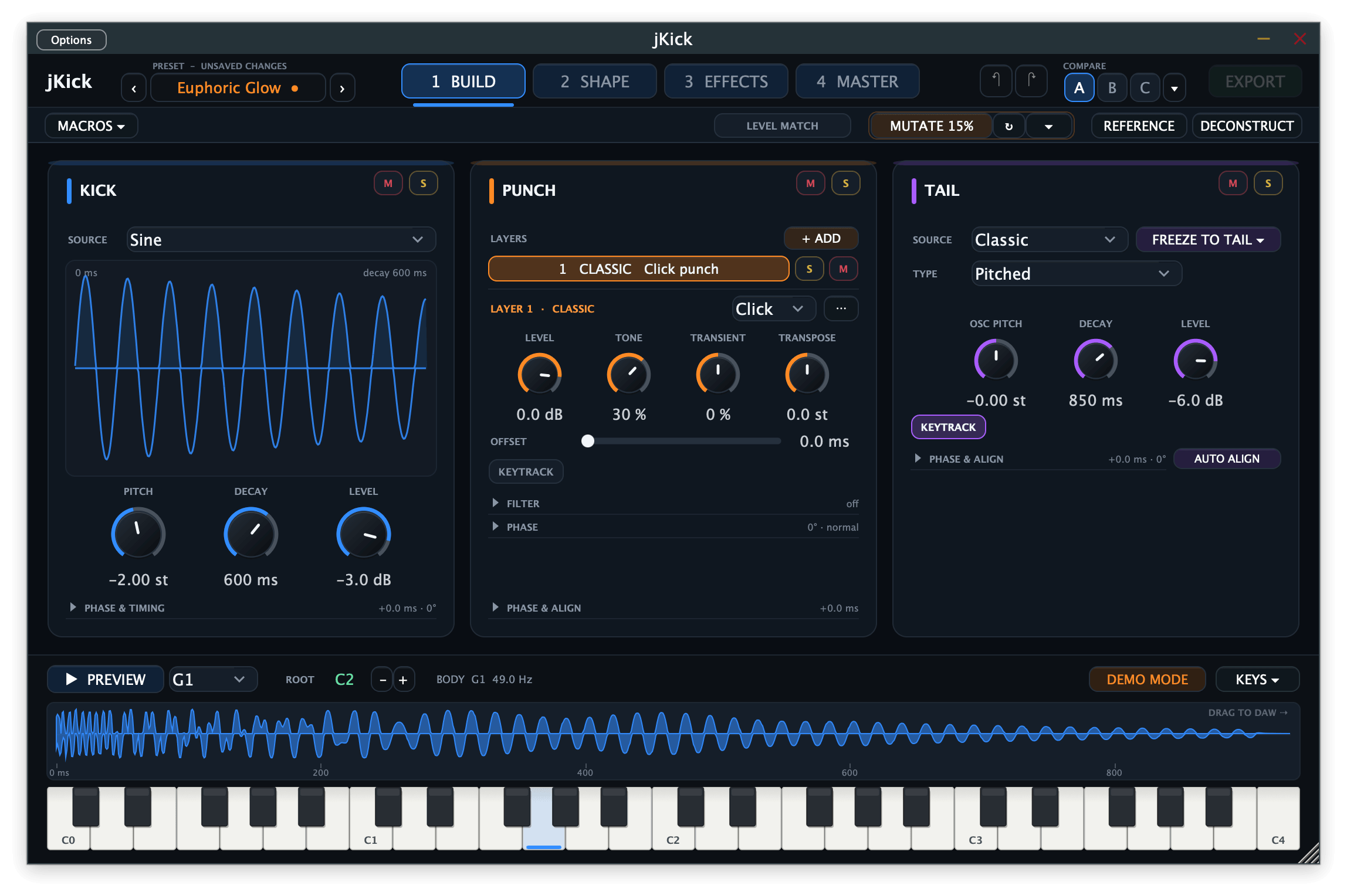This screenshot has width=1347, height=896.
Task: Go to the next preset arrow
Action: click(x=343, y=89)
